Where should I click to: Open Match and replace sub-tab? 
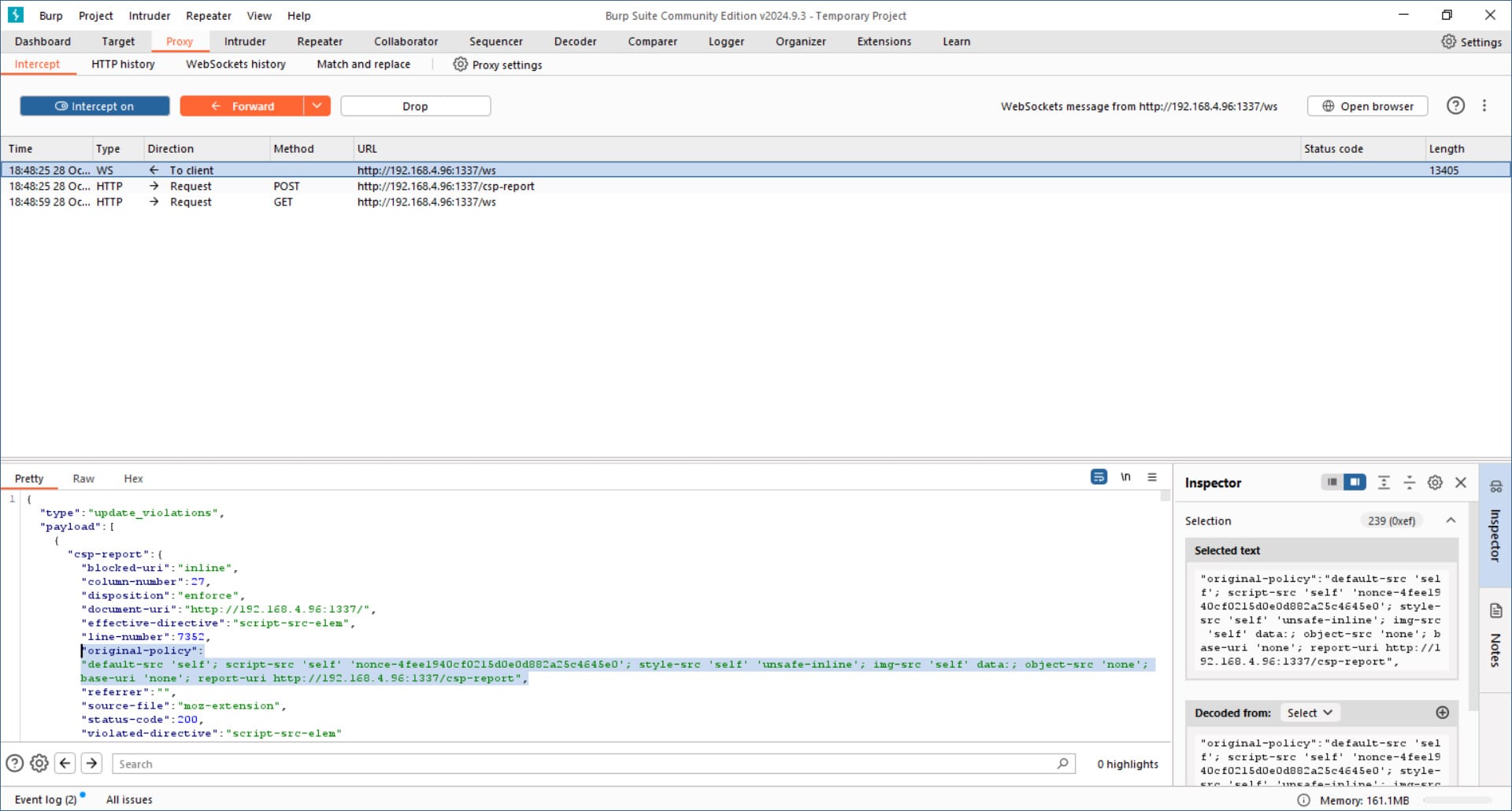click(364, 65)
